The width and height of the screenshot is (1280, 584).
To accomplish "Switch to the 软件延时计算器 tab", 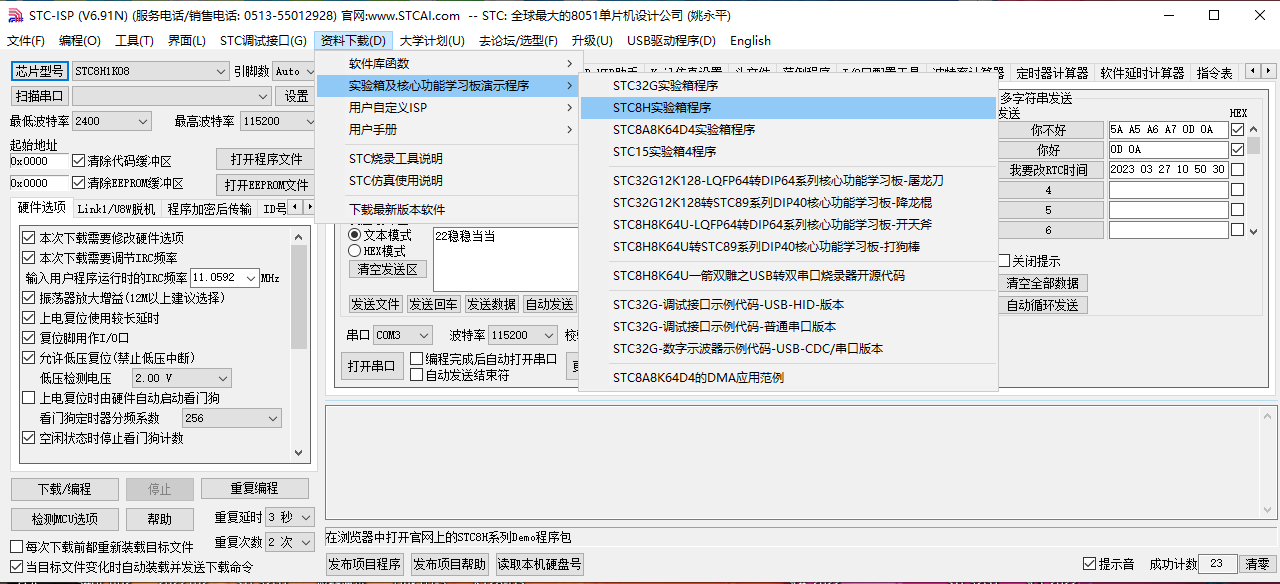I will [1142, 73].
